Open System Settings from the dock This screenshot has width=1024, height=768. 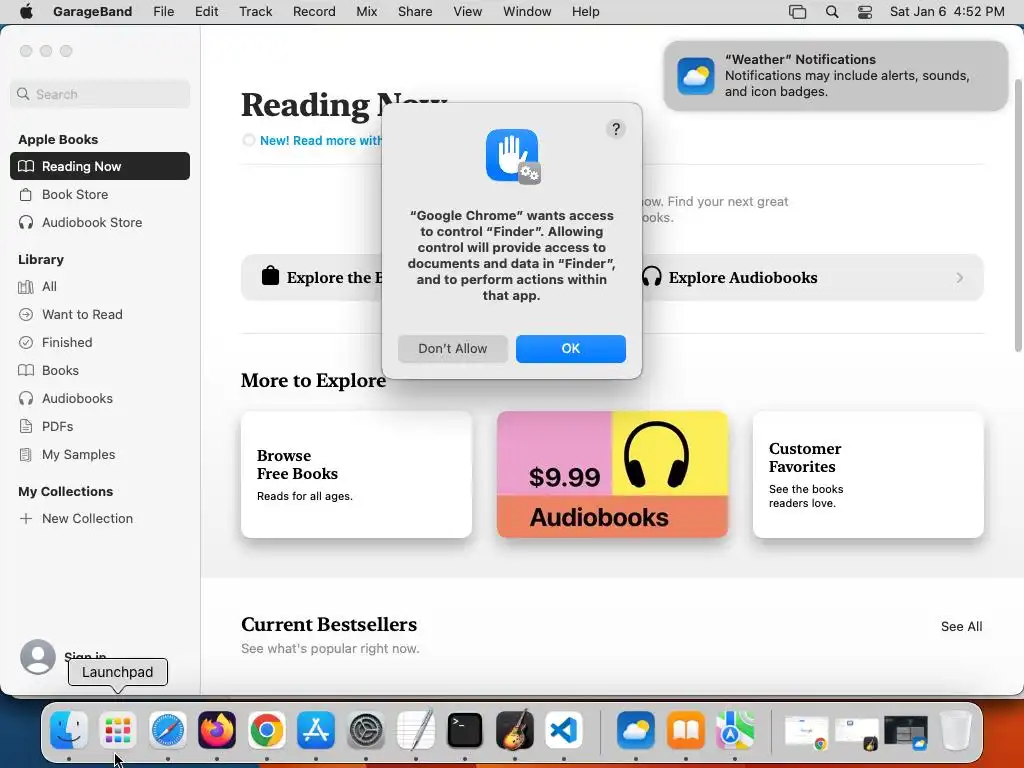coord(366,729)
